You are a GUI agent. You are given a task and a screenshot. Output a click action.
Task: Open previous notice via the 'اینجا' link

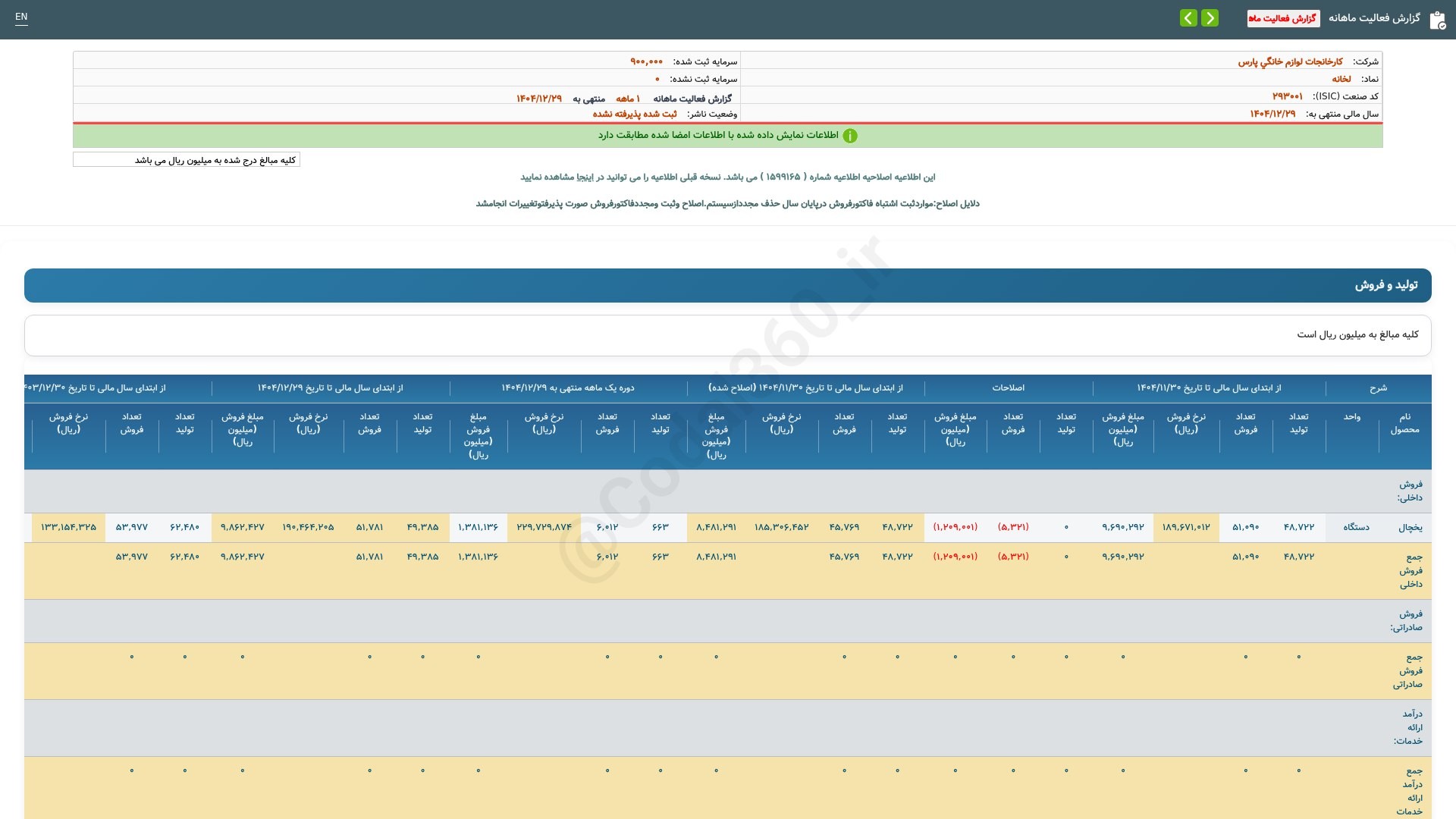coord(585,177)
